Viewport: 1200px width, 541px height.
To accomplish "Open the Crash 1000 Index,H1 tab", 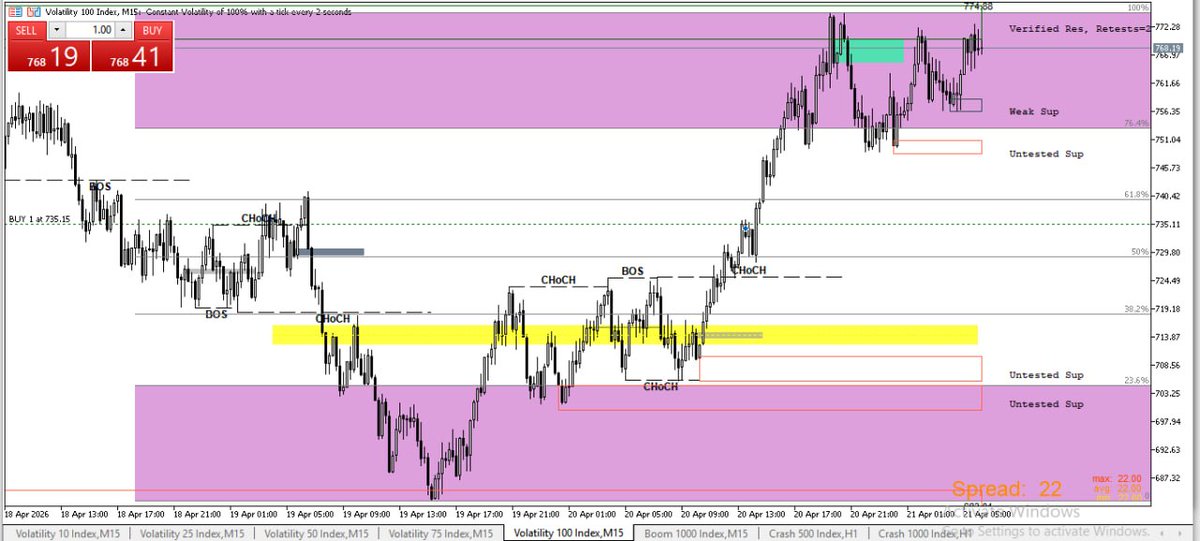I will tap(924, 533).
